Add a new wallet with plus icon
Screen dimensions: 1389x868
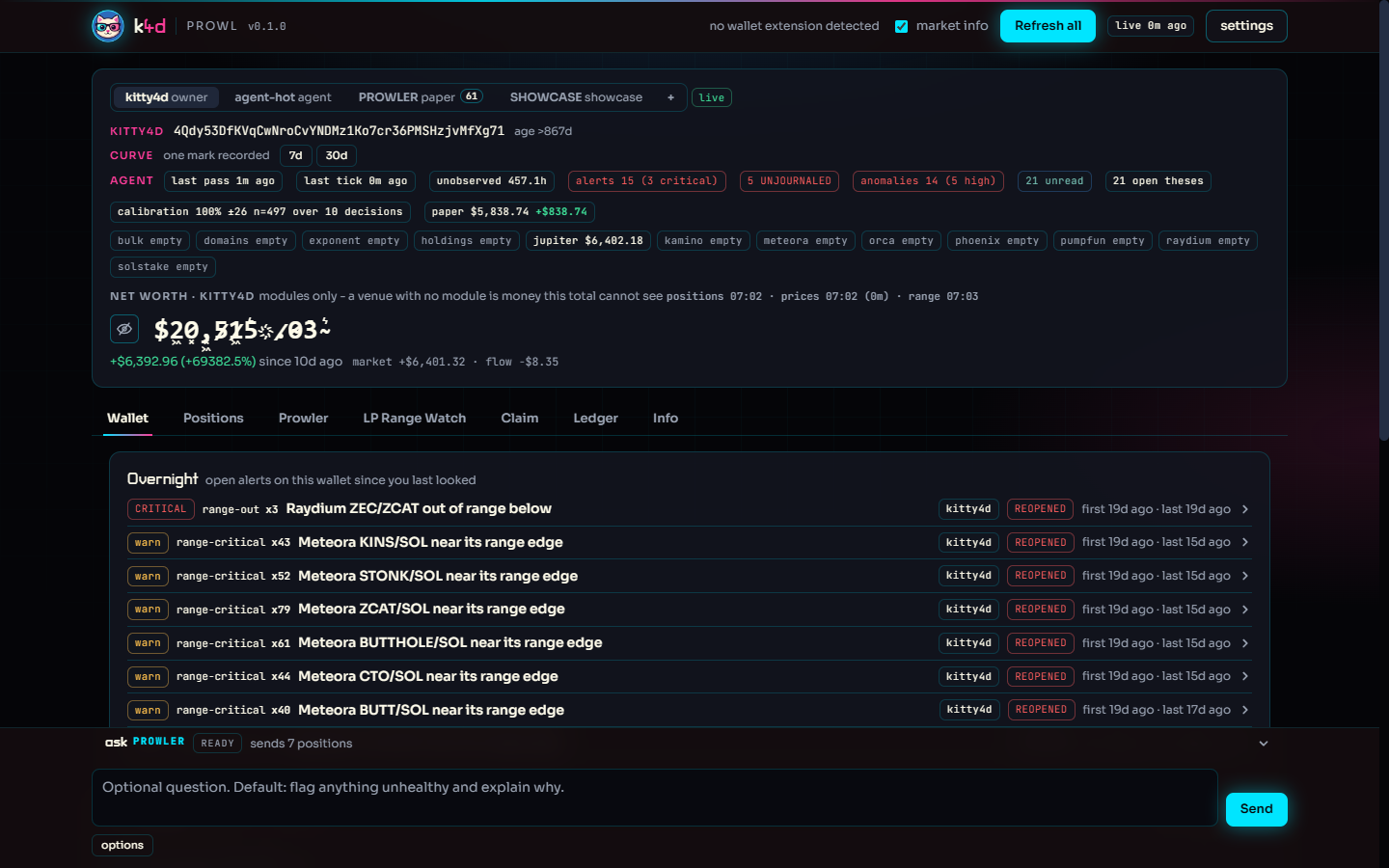pos(670,97)
